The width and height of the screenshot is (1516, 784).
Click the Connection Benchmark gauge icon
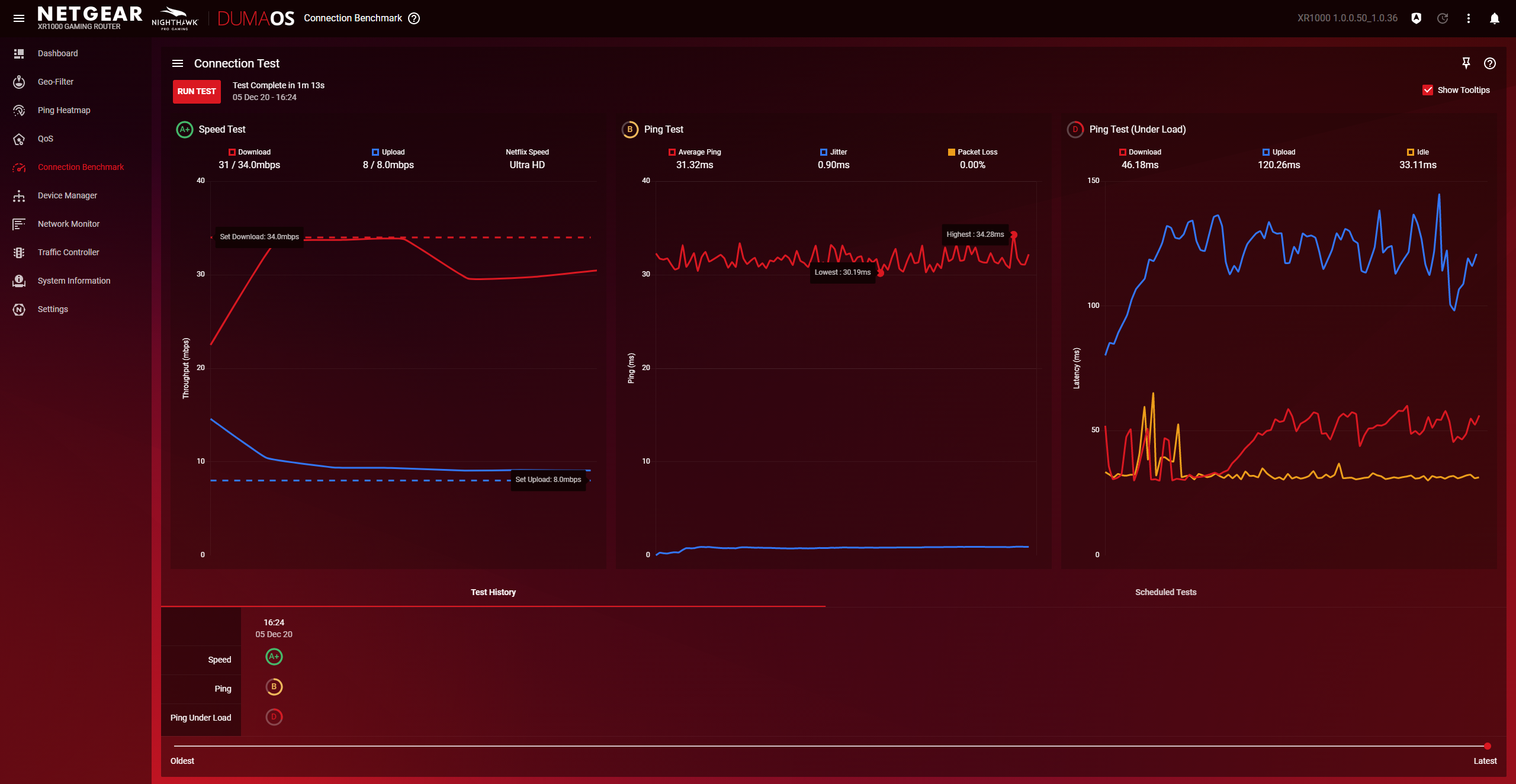[x=19, y=167]
